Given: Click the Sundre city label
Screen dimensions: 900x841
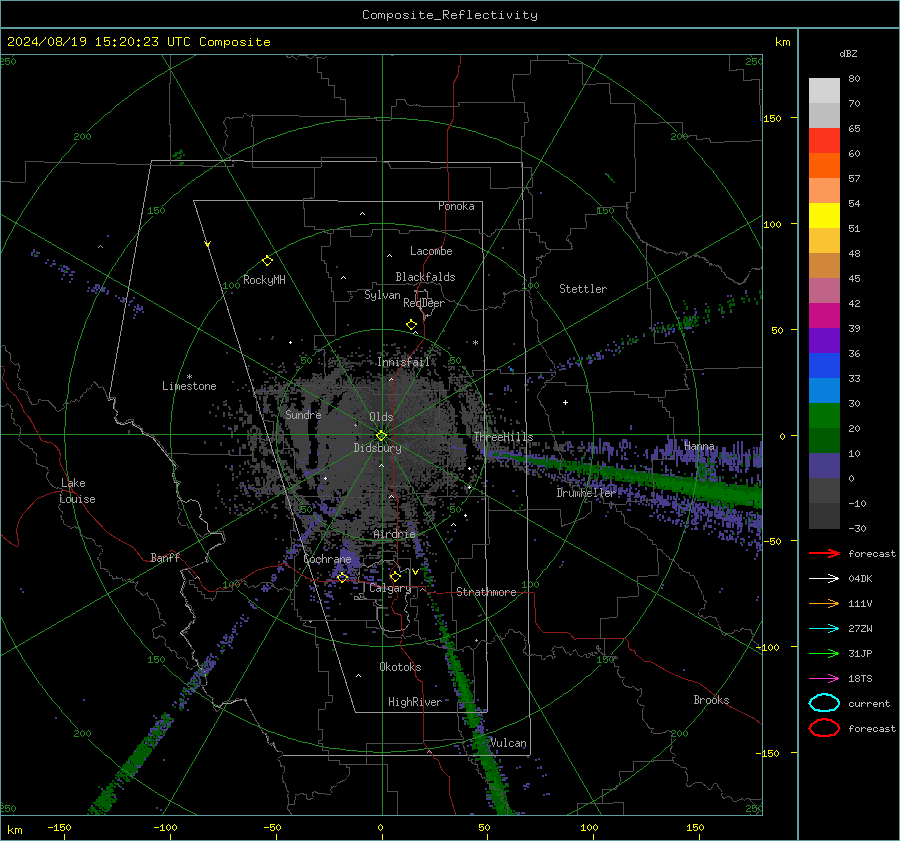Looking at the screenshot, I should pos(303,414).
